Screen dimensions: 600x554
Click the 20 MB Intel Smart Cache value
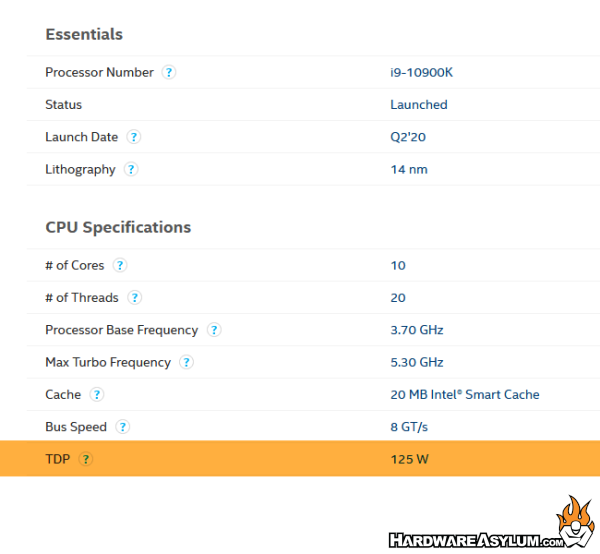pyautogui.click(x=465, y=394)
